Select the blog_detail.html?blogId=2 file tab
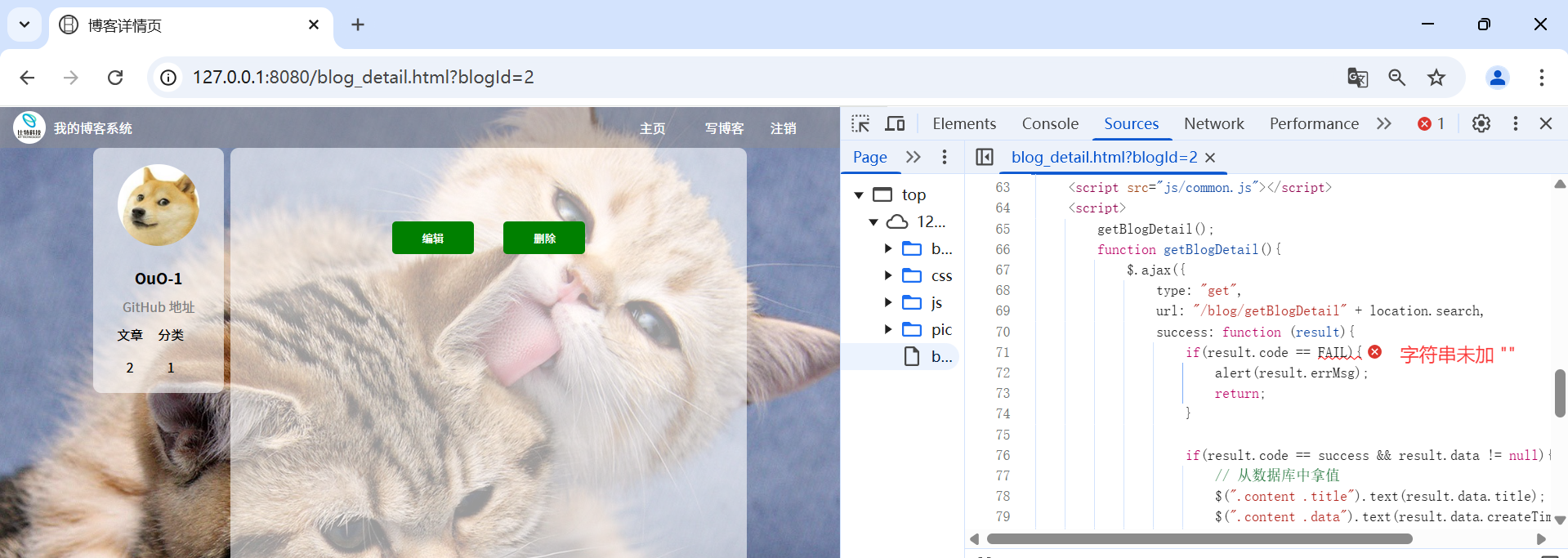1568x558 pixels. 1104,157
